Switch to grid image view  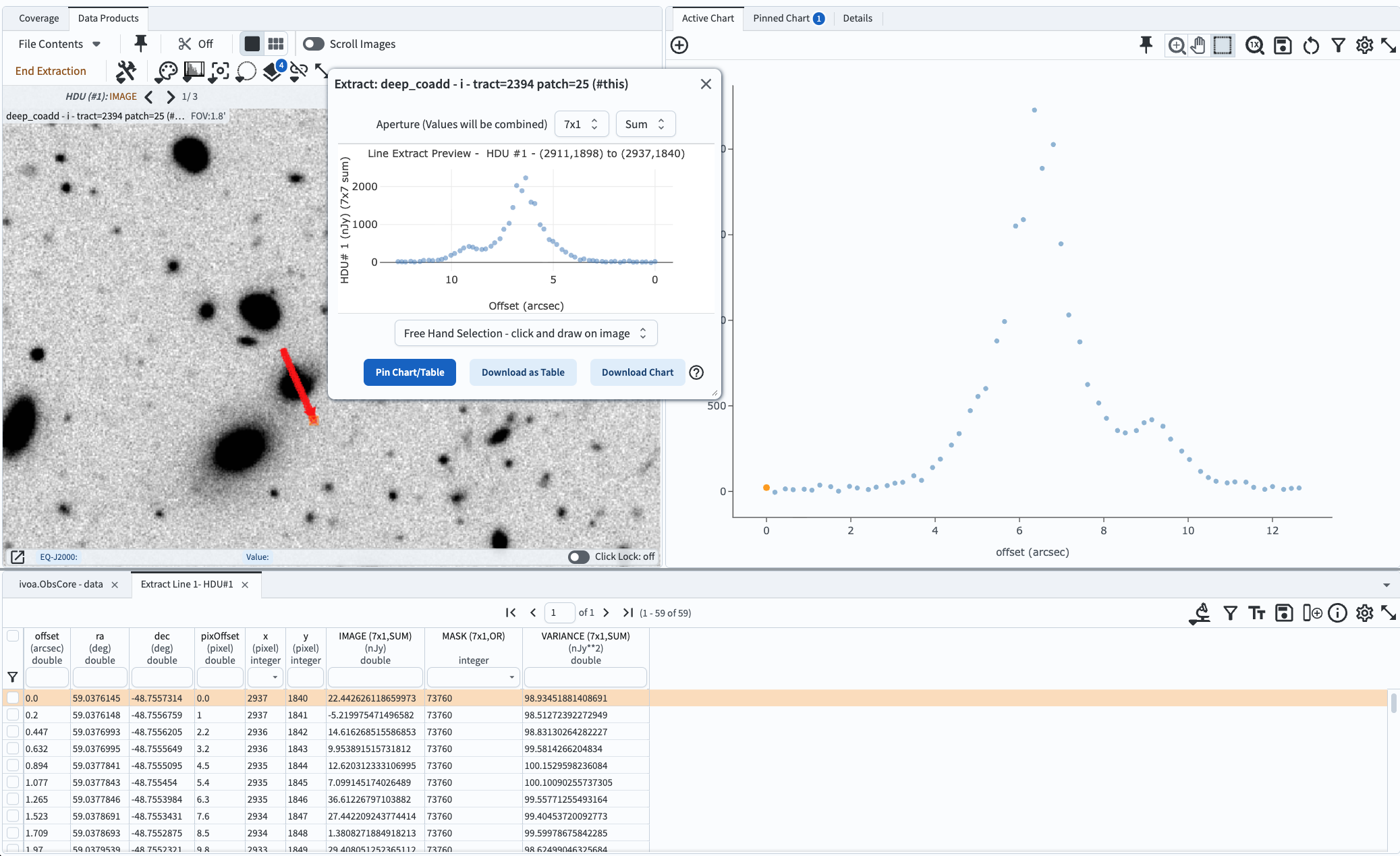[x=275, y=44]
